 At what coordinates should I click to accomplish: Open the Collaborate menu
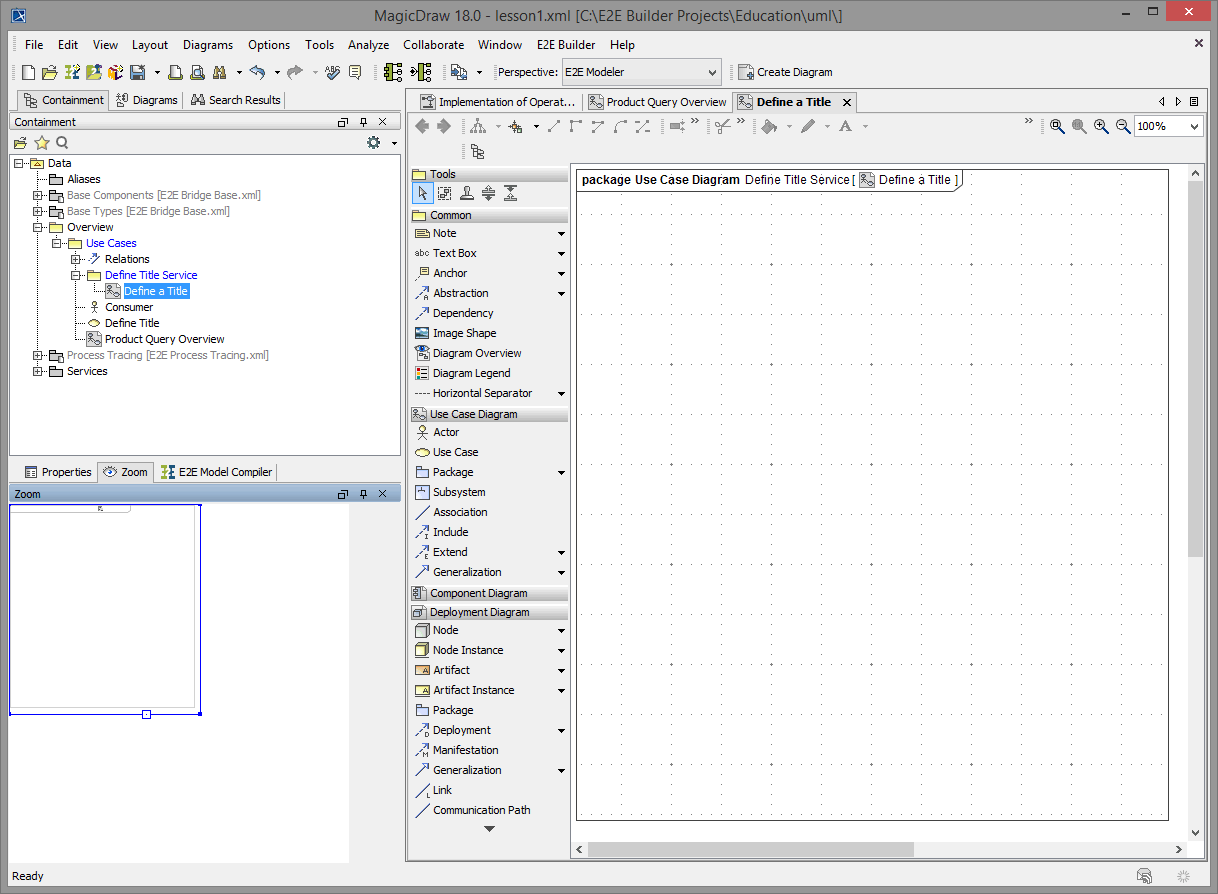point(433,45)
